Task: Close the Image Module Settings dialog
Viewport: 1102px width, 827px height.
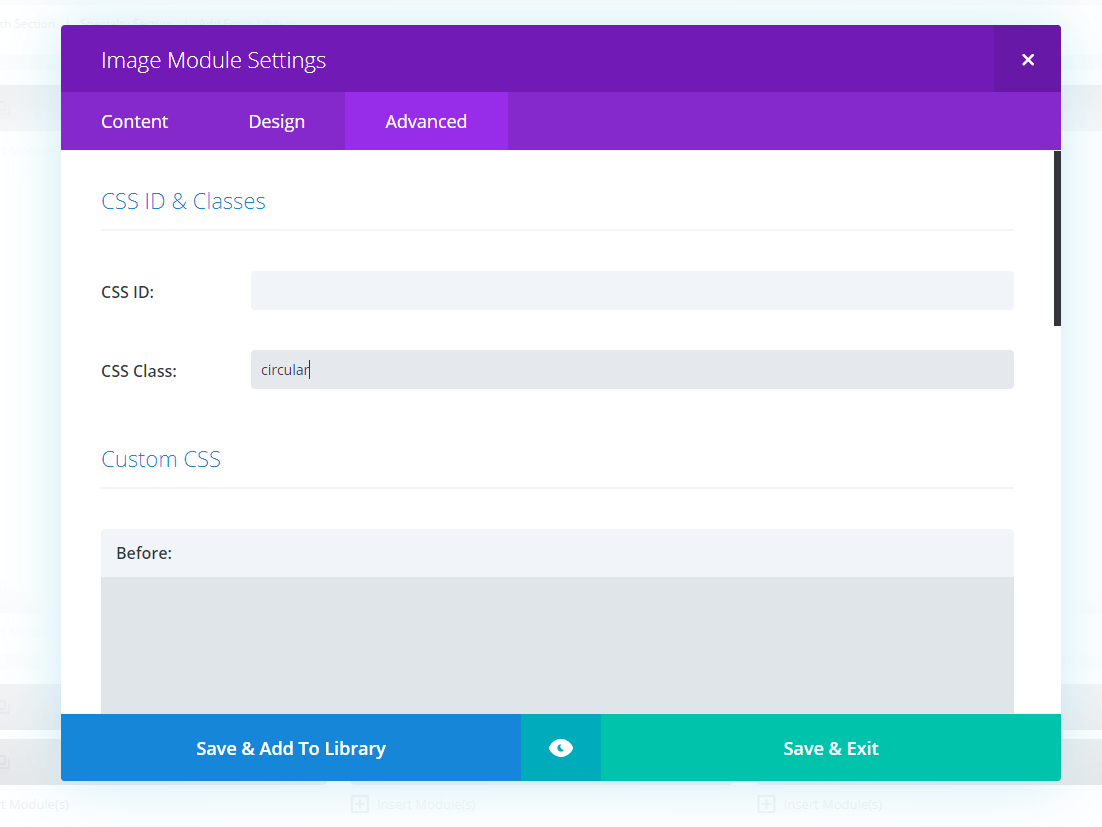Action: point(1027,59)
